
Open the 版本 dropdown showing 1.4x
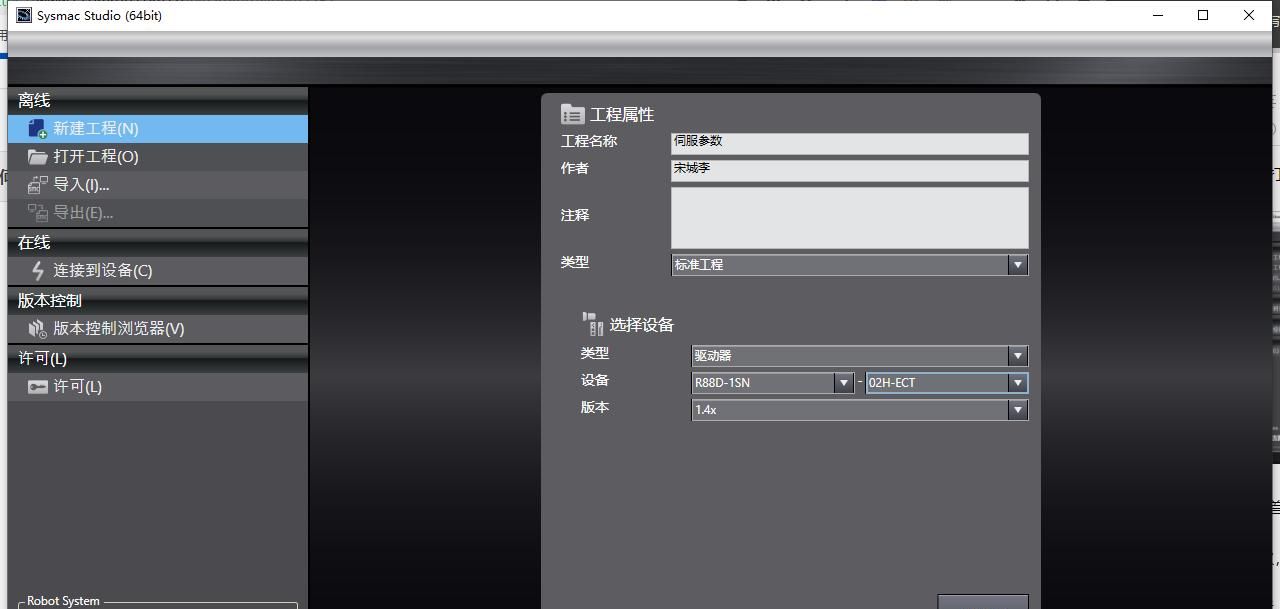pyautogui.click(x=859, y=409)
